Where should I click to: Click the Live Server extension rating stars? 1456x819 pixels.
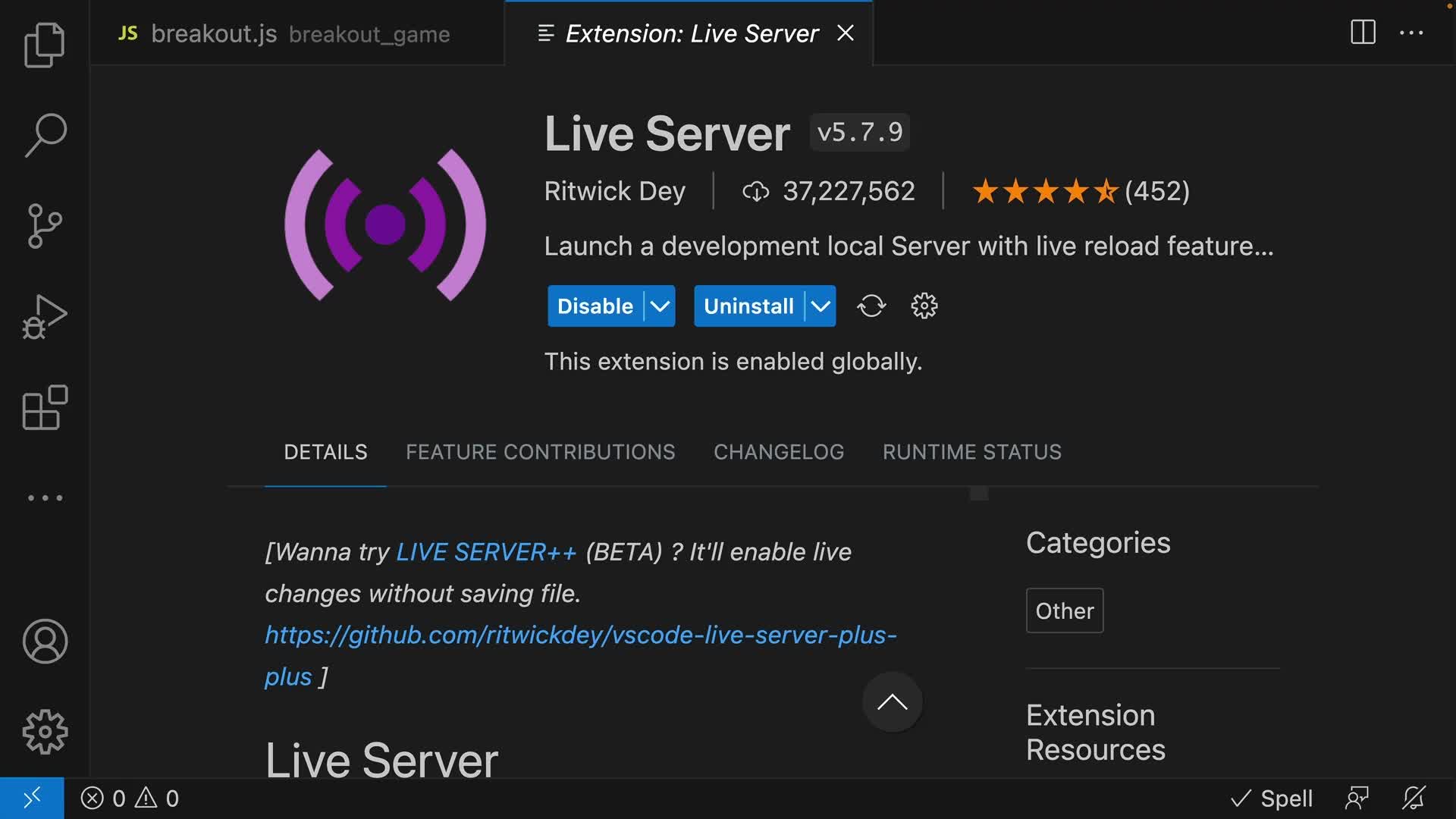(x=1046, y=191)
